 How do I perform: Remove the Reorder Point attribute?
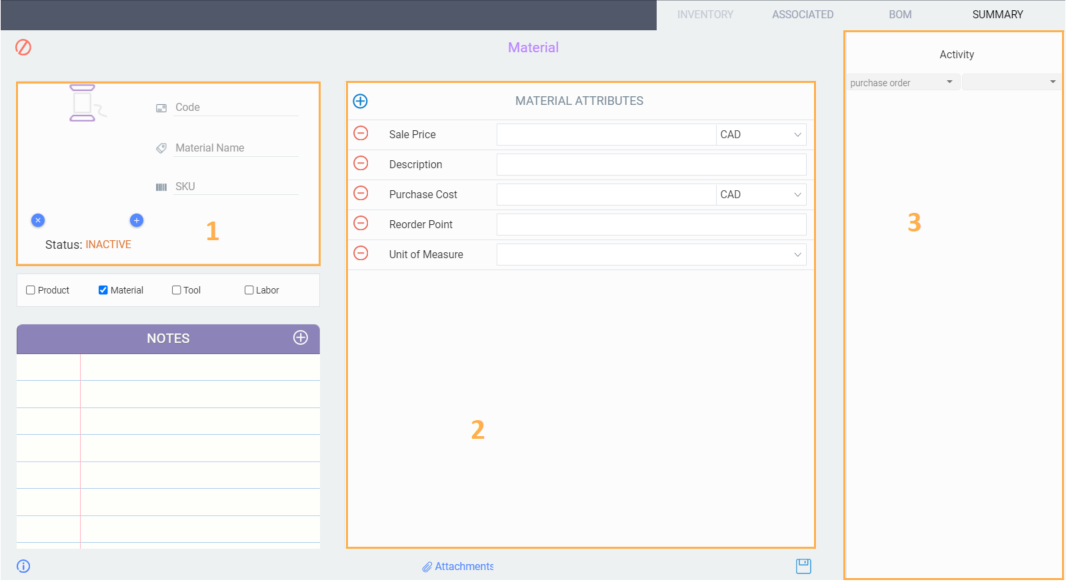point(361,223)
